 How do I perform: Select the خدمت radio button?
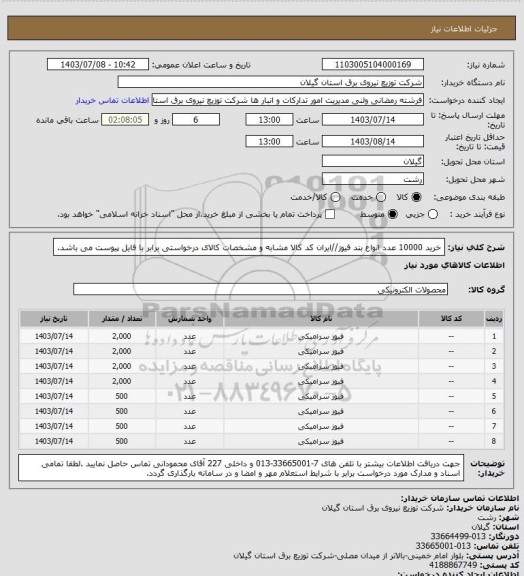pos(381,197)
